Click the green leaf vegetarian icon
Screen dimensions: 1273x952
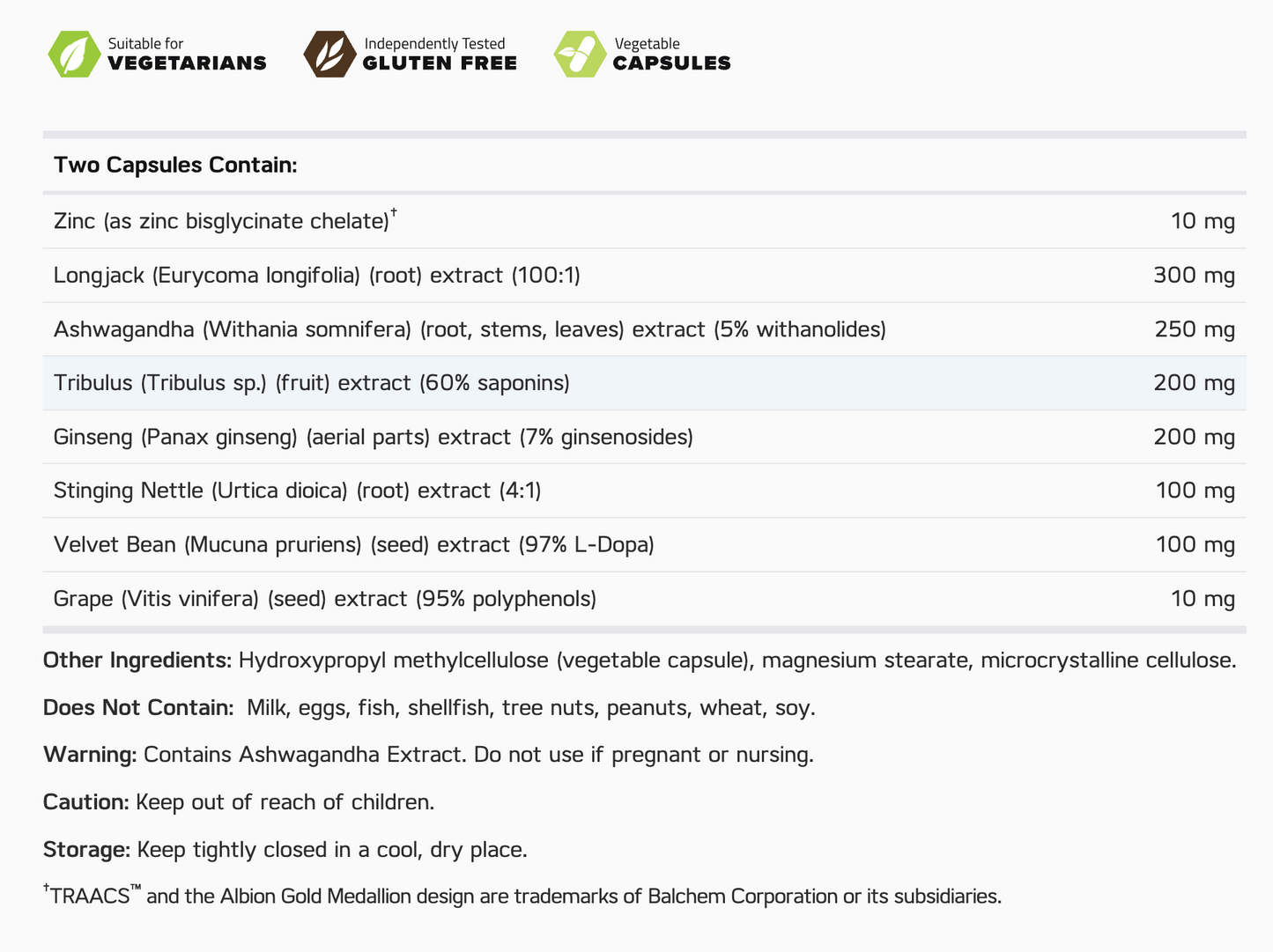pyautogui.click(x=74, y=54)
